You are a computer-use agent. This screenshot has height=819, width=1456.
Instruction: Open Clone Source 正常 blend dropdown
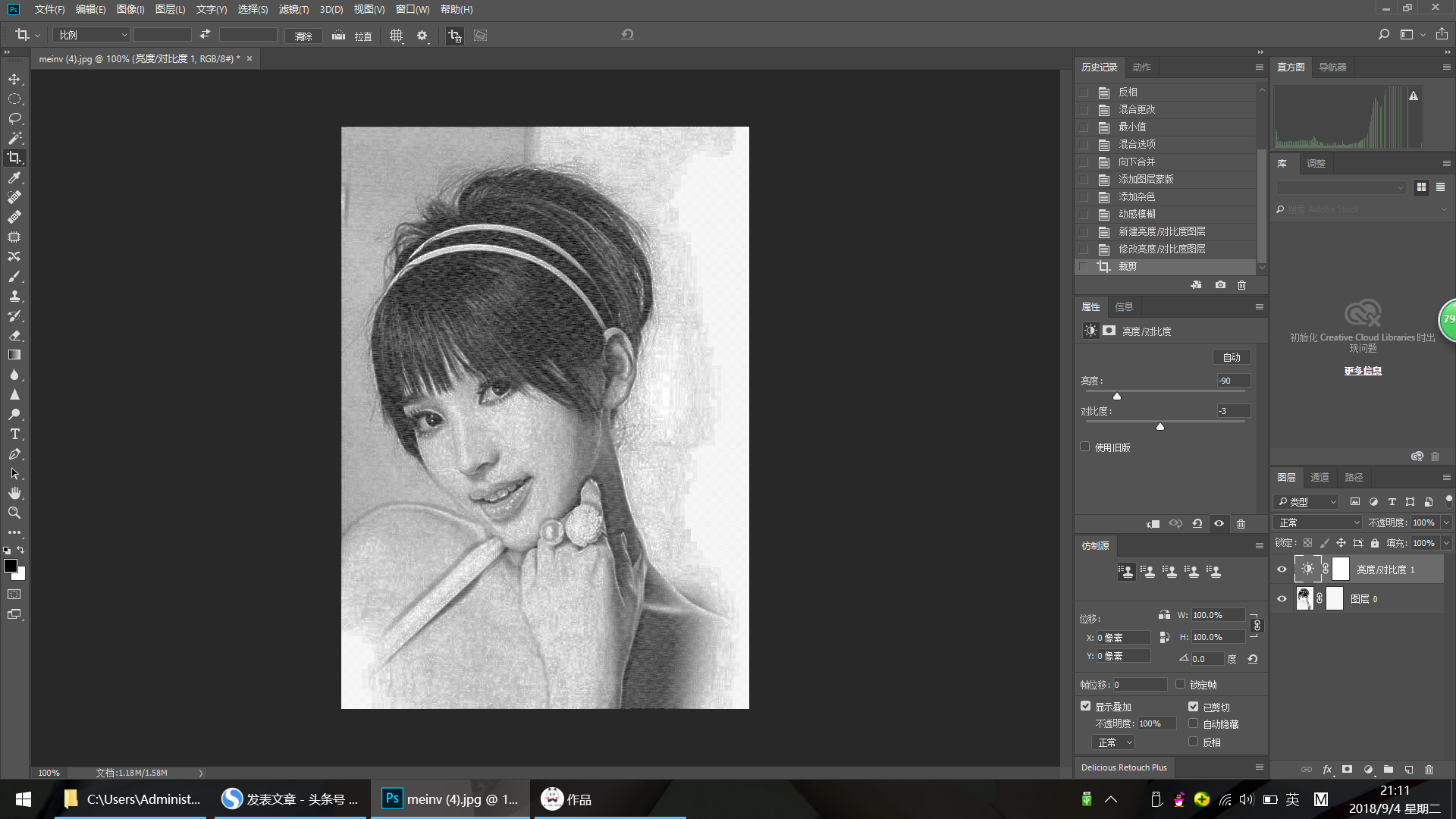(1113, 742)
